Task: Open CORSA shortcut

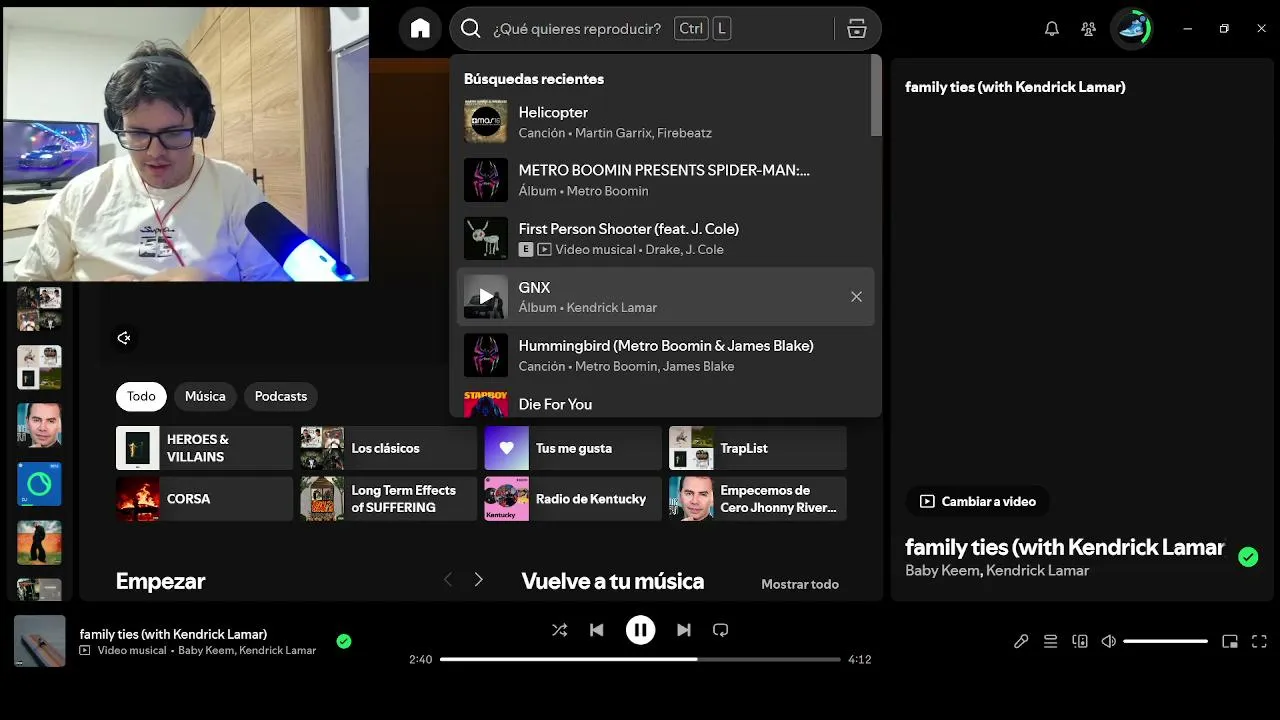Action: click(x=204, y=499)
